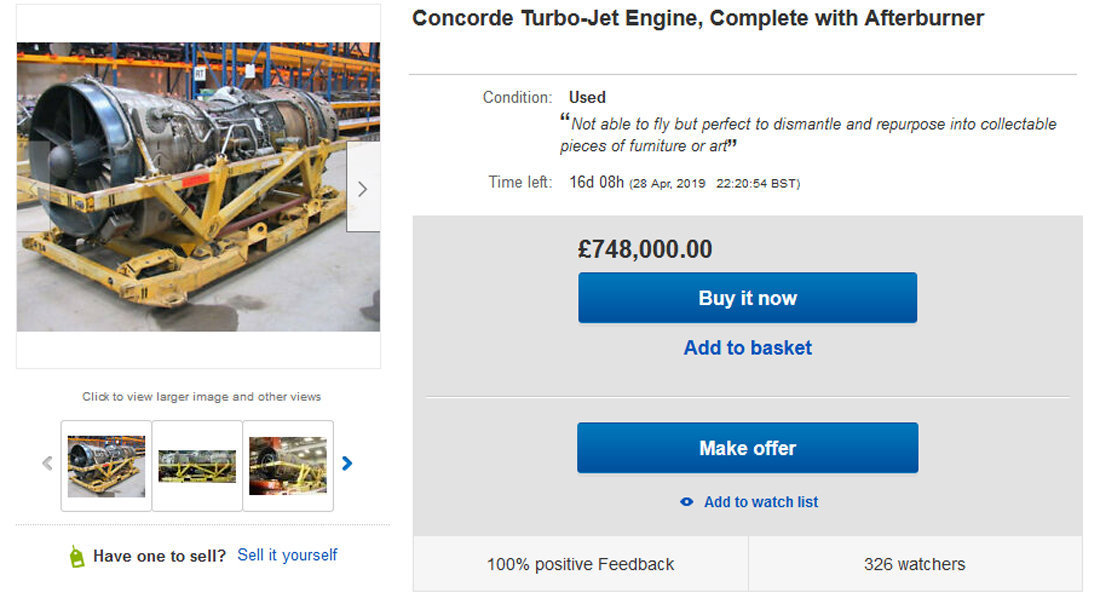The width and height of the screenshot is (1100, 603).
Task: Click the 100% positive Feedback cell
Action: [580, 564]
